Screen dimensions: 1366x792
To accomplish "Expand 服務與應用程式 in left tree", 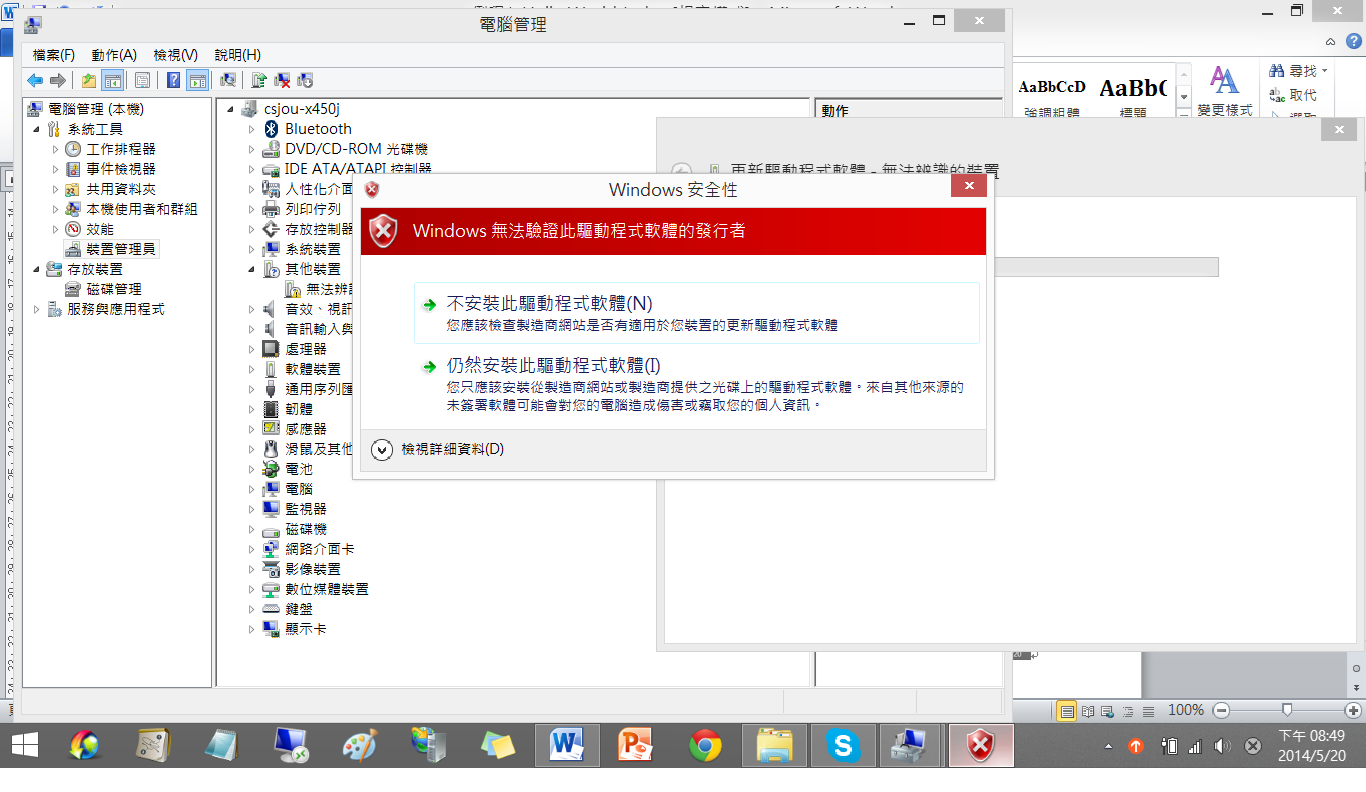I will point(37,309).
